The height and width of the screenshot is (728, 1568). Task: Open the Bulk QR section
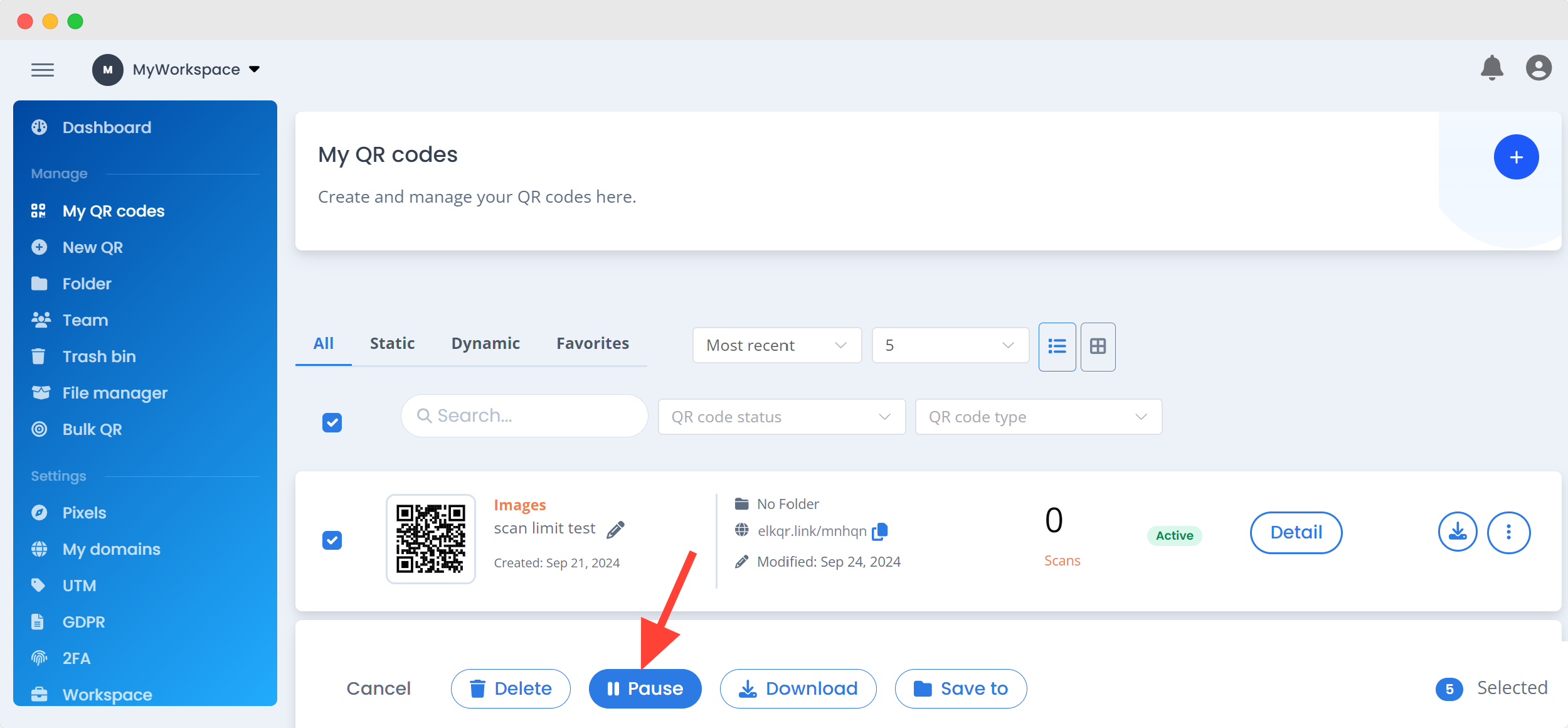(92, 429)
